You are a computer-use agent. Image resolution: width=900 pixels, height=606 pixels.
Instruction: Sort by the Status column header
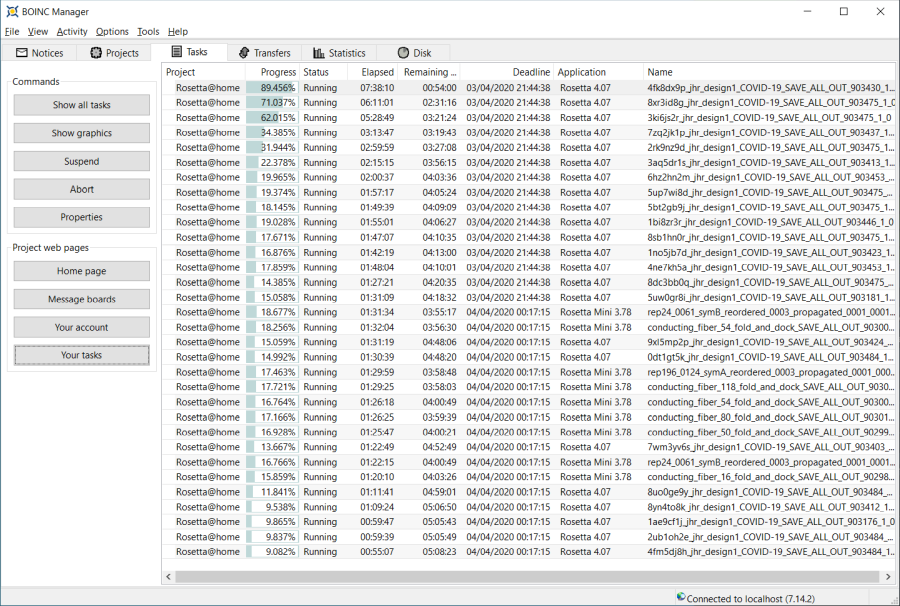point(323,72)
